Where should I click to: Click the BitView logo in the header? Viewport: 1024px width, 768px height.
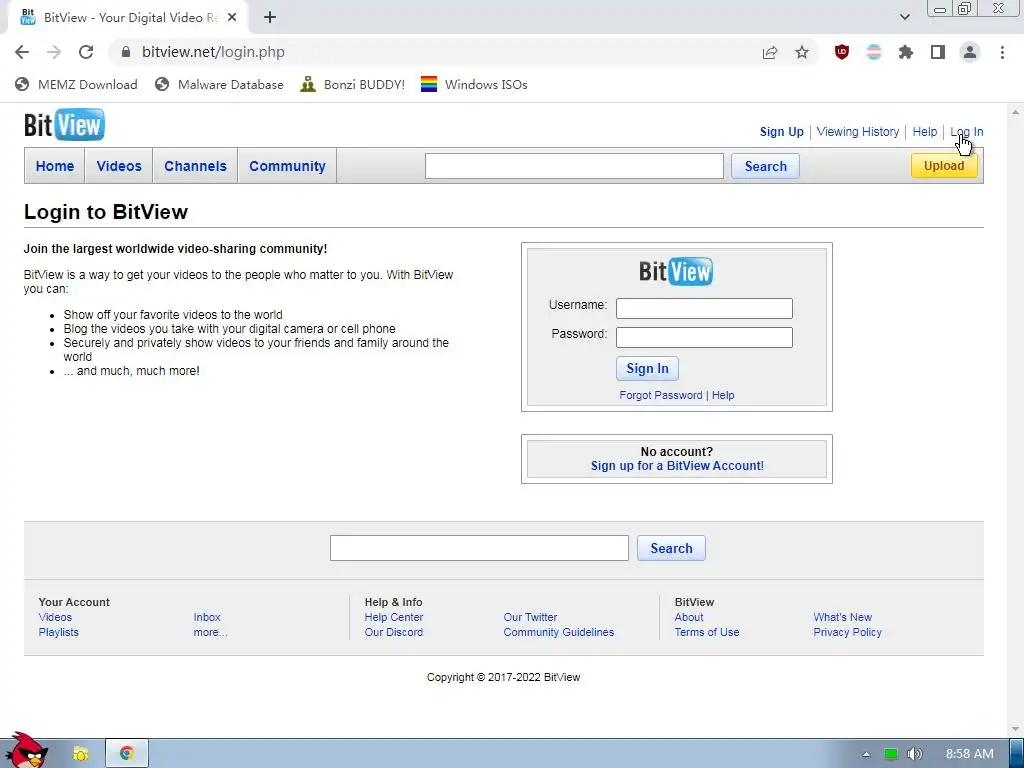[64, 125]
